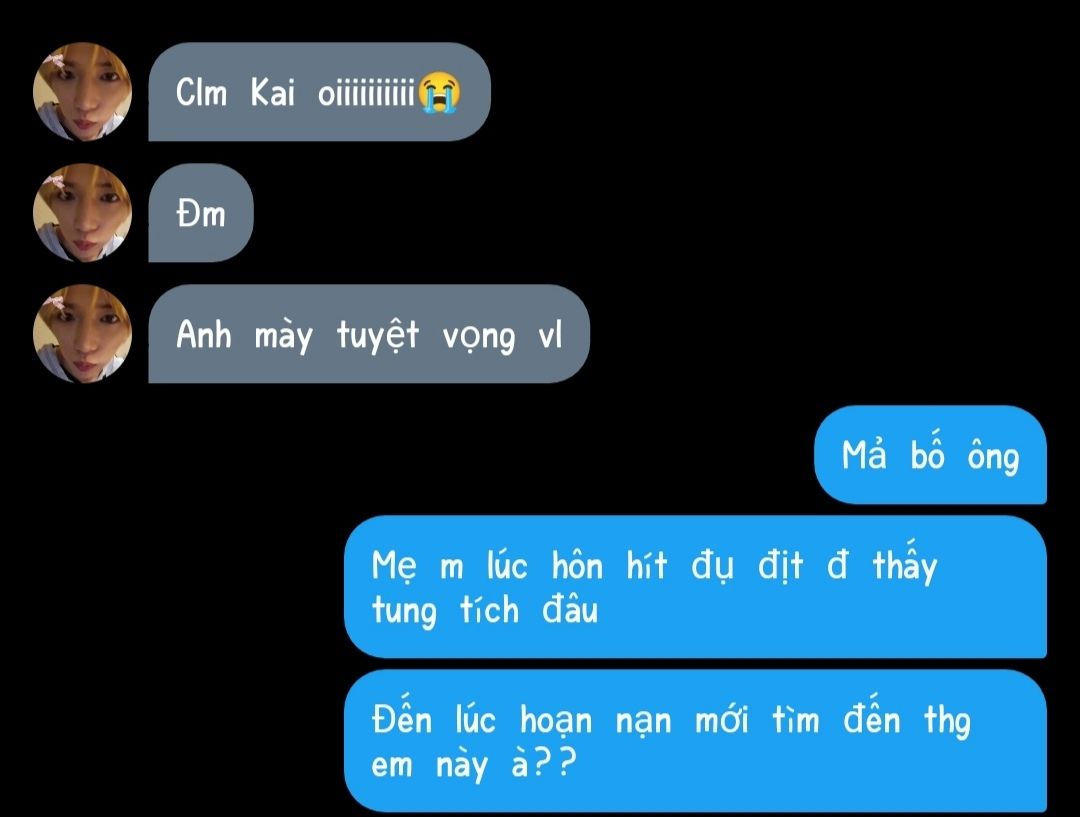Screen dimensions: 1080x817
Task: Select the "Anh mày tuyệt vọng vl" bubble
Action: [369, 334]
